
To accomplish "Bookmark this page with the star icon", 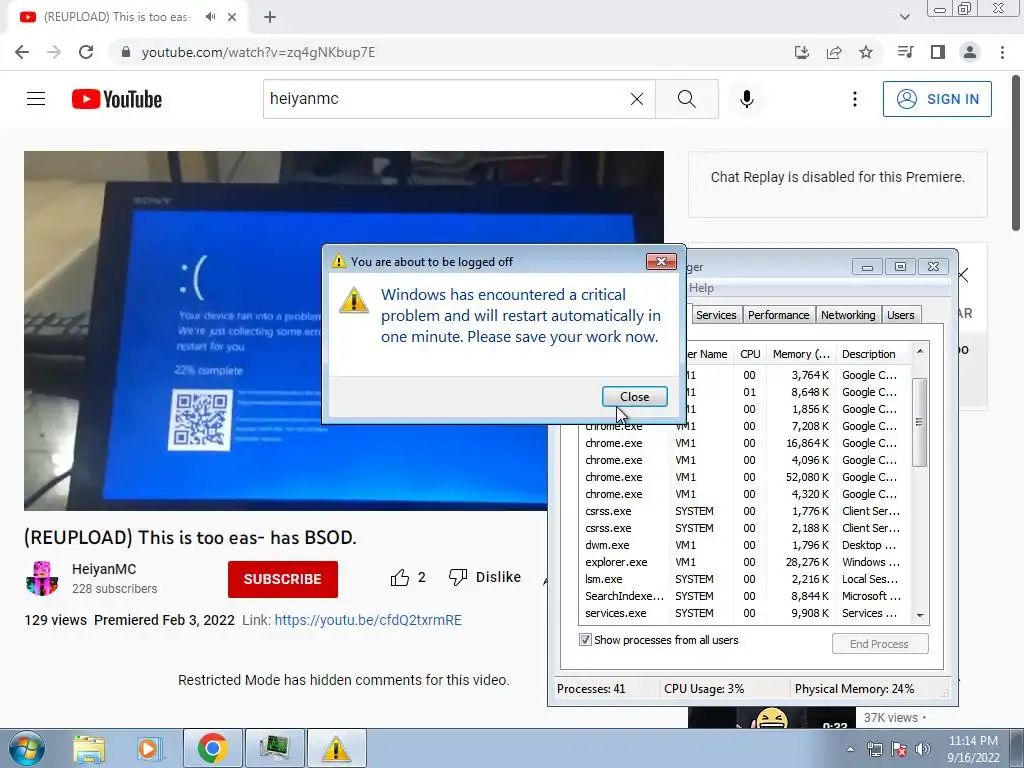I will pos(866,52).
